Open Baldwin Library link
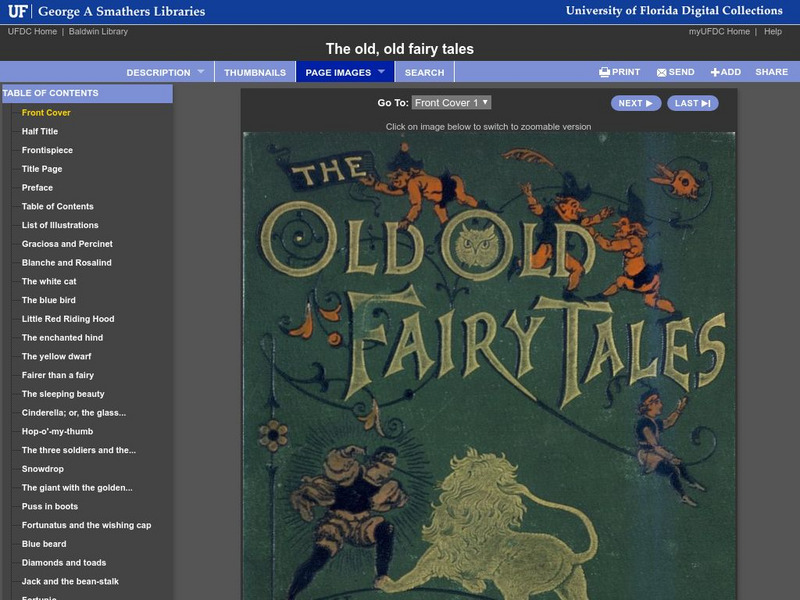800x600 pixels. click(98, 31)
